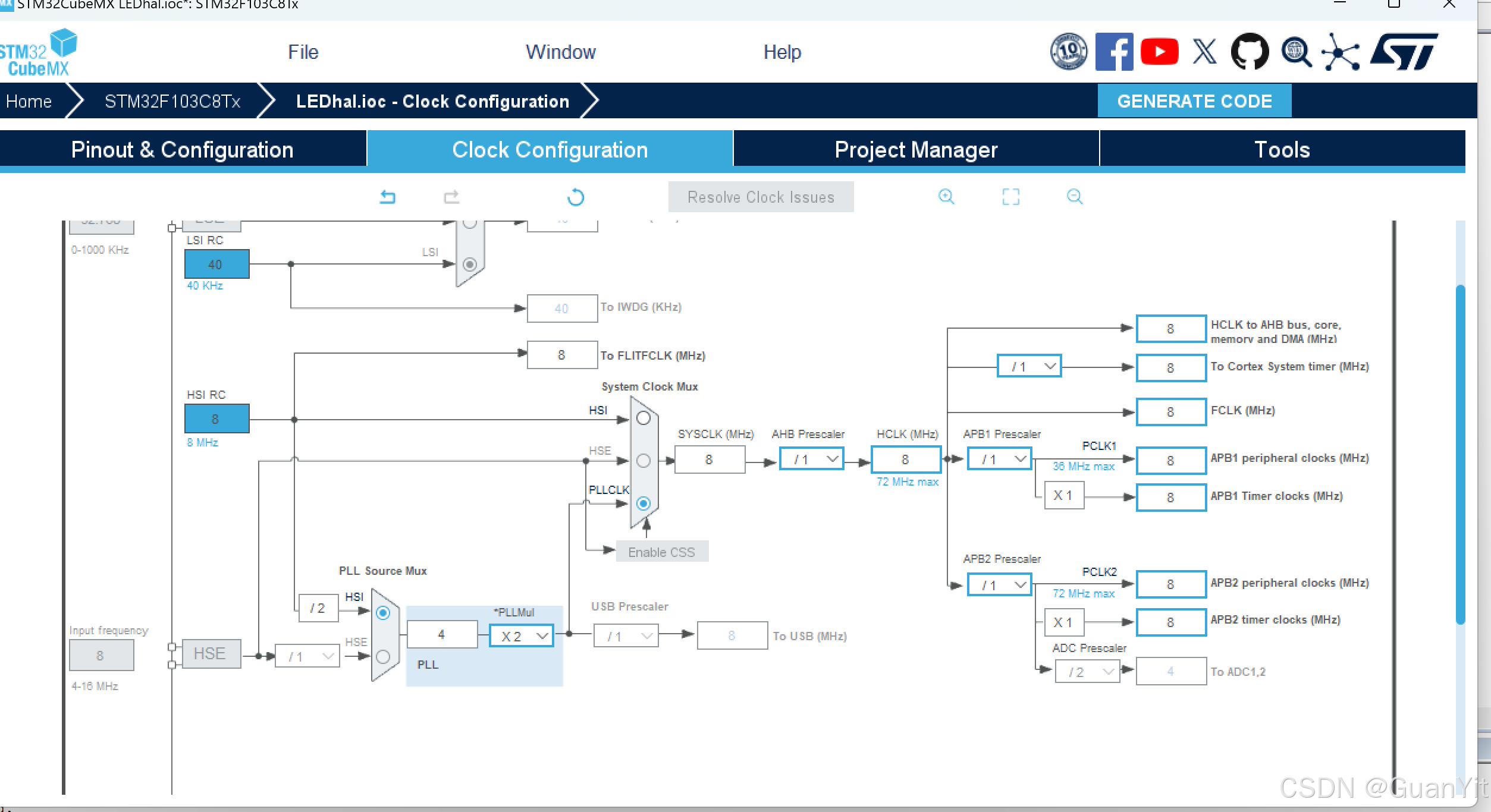Select HSE in System Clock Mux
The height and width of the screenshot is (812, 1491).
[644, 461]
